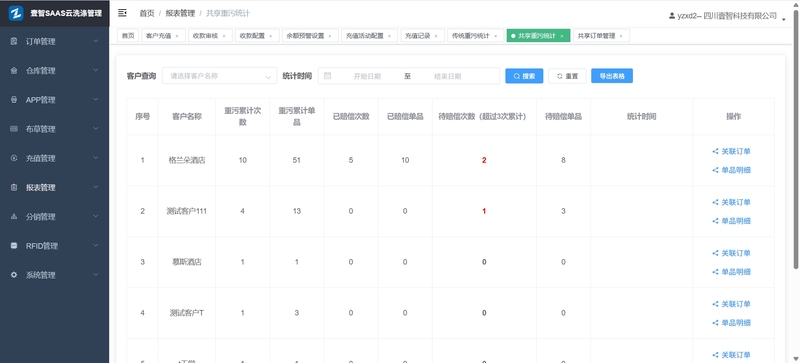Image resolution: width=800 pixels, height=363 pixels.
Task: Open 关联订单 for 测试客户111
Action: [x=732, y=202]
